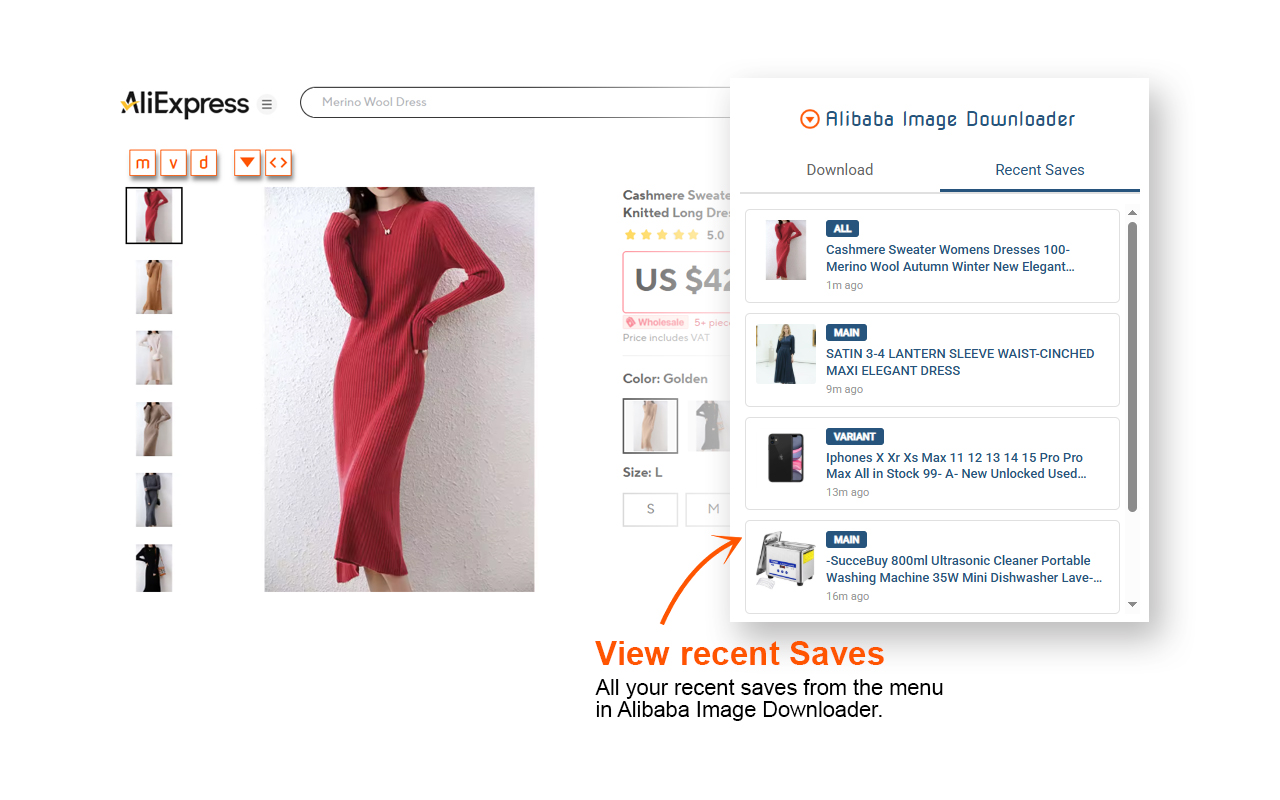Open the Cashmere Sweater Womens Dresses save
Viewport: 1280px width, 800px height.
point(932,256)
